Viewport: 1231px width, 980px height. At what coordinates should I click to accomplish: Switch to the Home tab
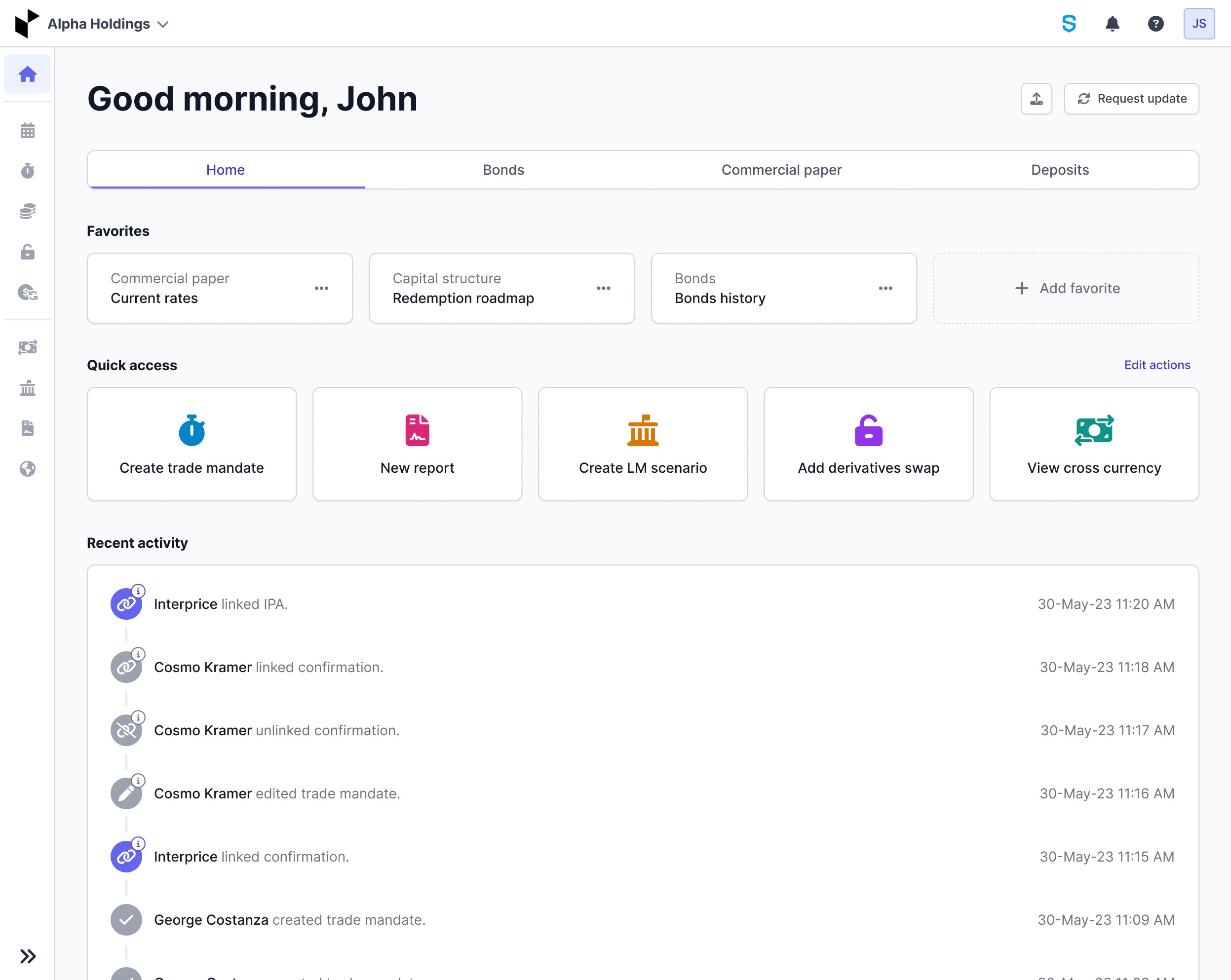pos(226,170)
